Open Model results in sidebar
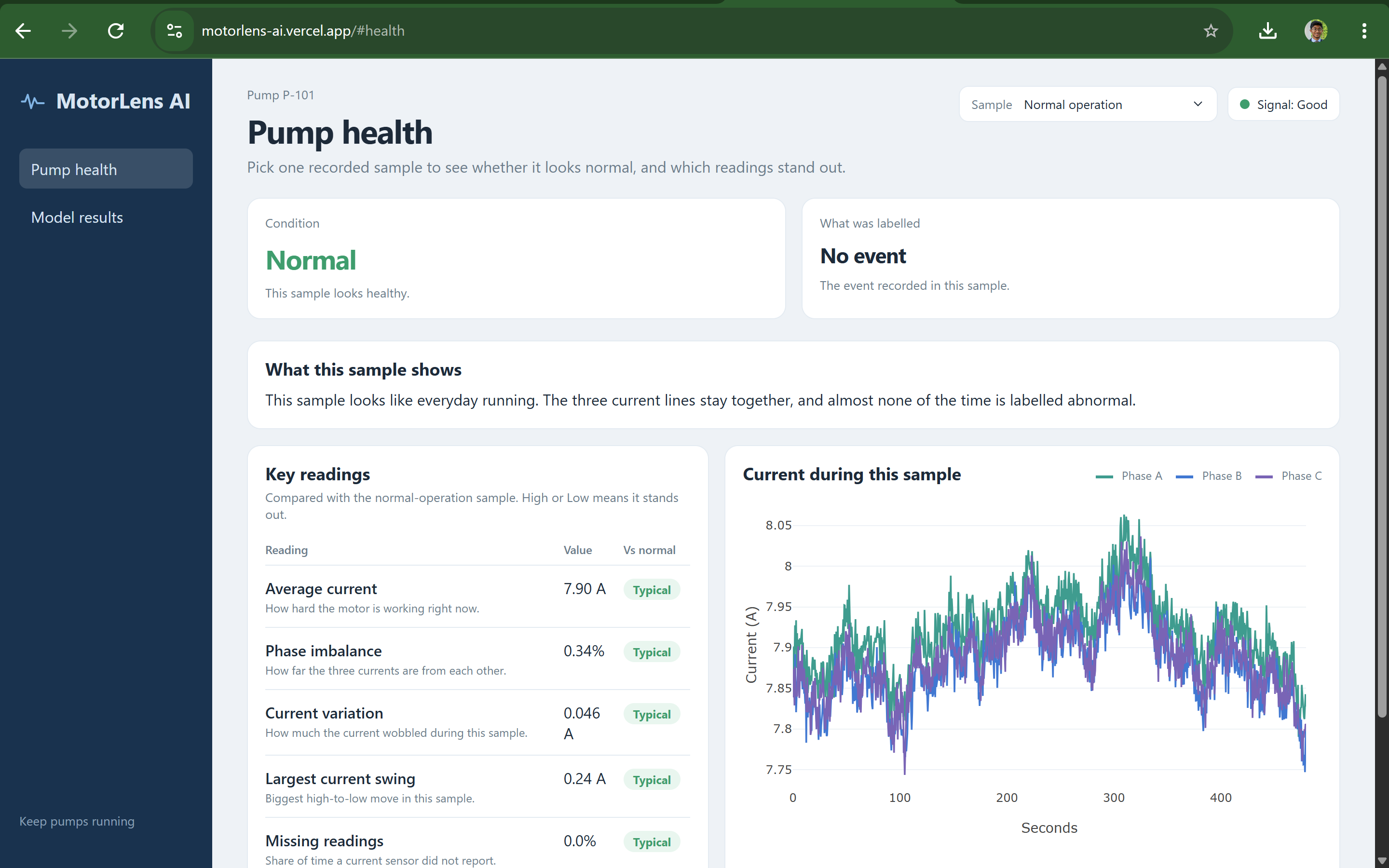The height and width of the screenshot is (868, 1389). 106,217
